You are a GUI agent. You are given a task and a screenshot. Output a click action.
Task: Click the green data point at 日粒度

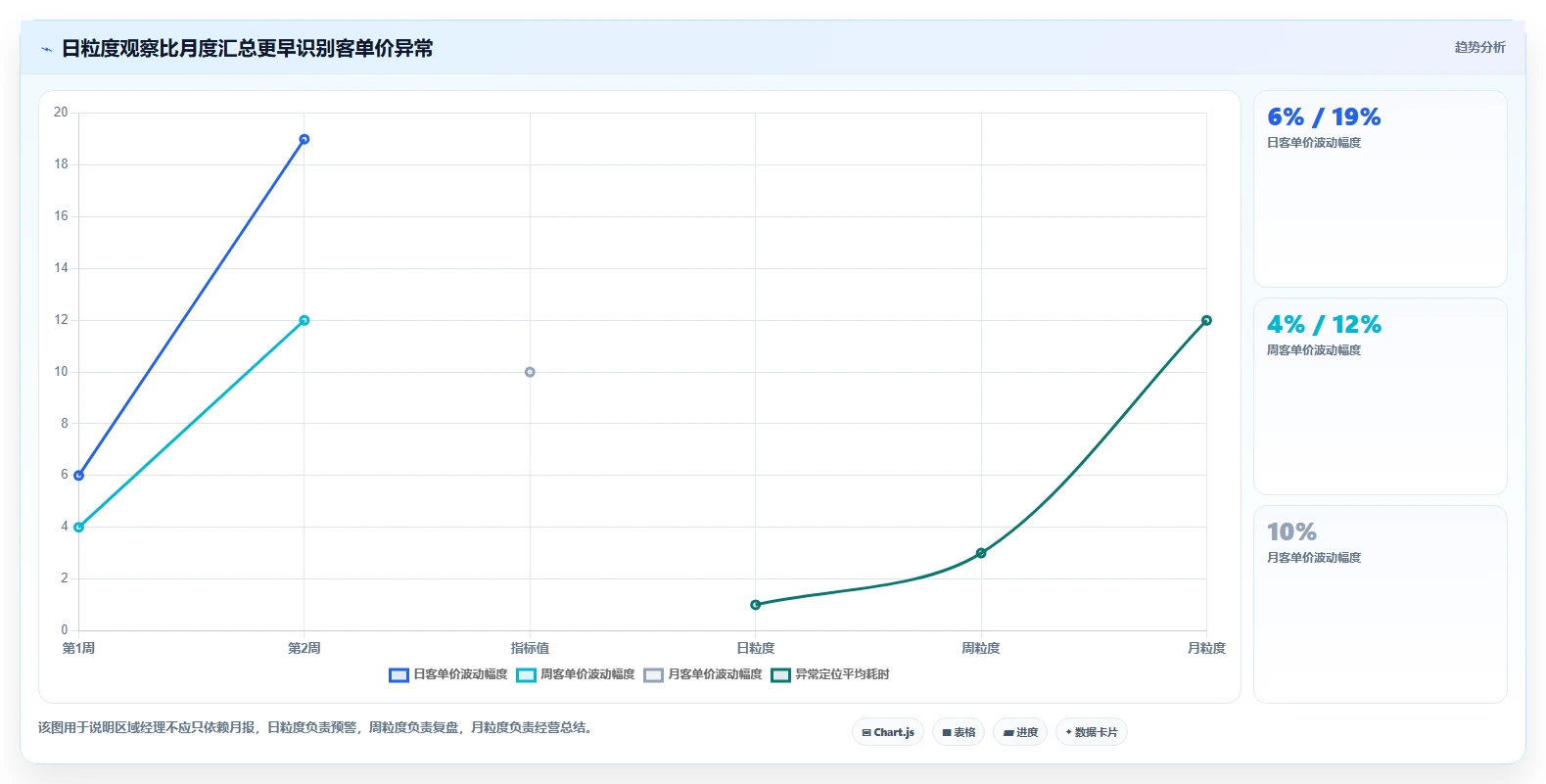tap(755, 605)
